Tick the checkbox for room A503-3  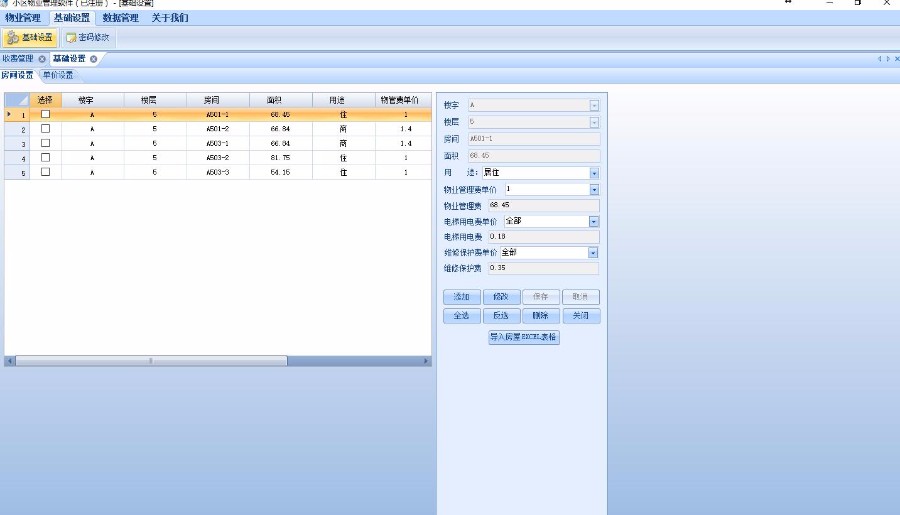point(45,172)
